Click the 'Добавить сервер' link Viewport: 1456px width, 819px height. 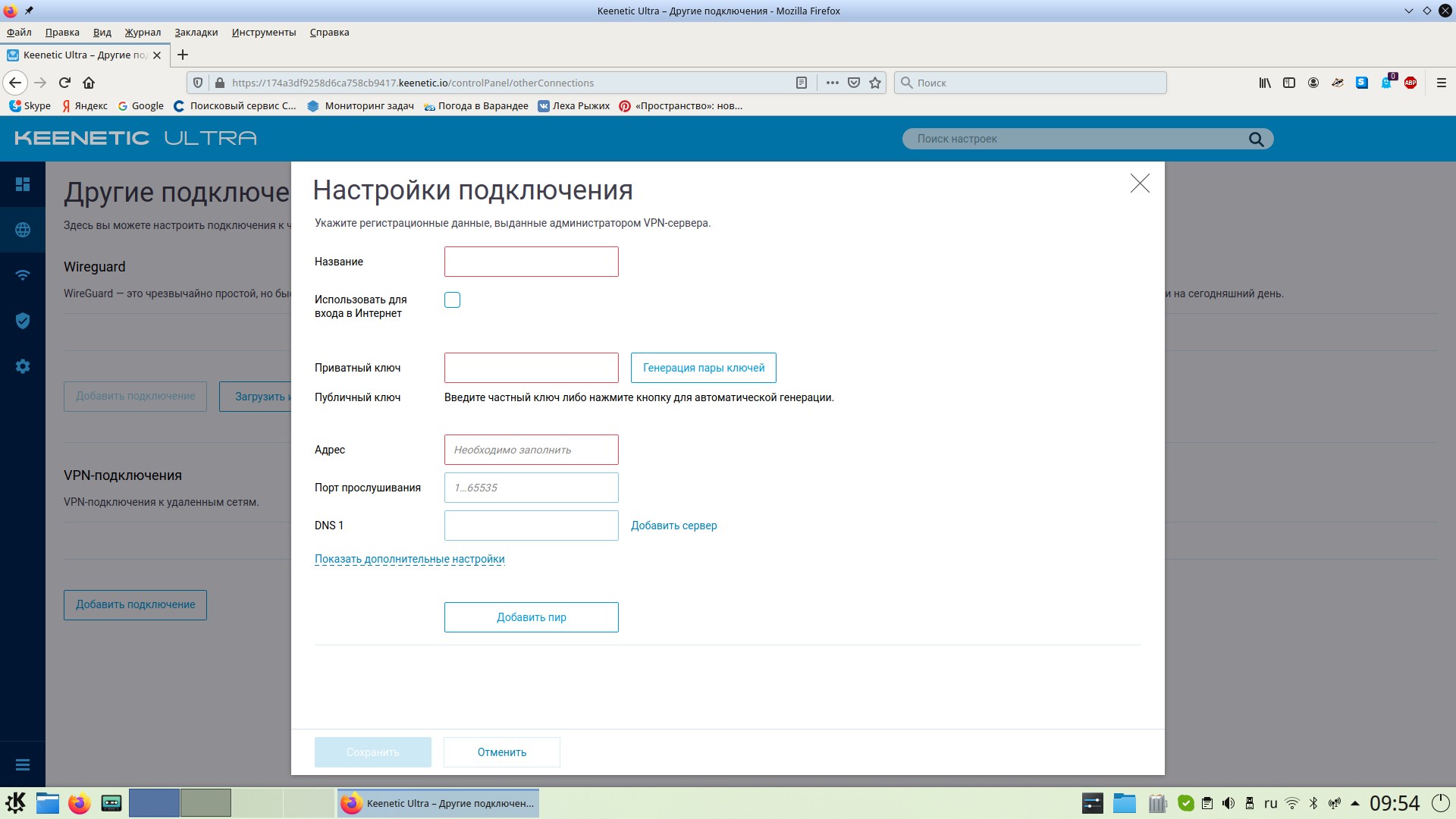(x=673, y=526)
